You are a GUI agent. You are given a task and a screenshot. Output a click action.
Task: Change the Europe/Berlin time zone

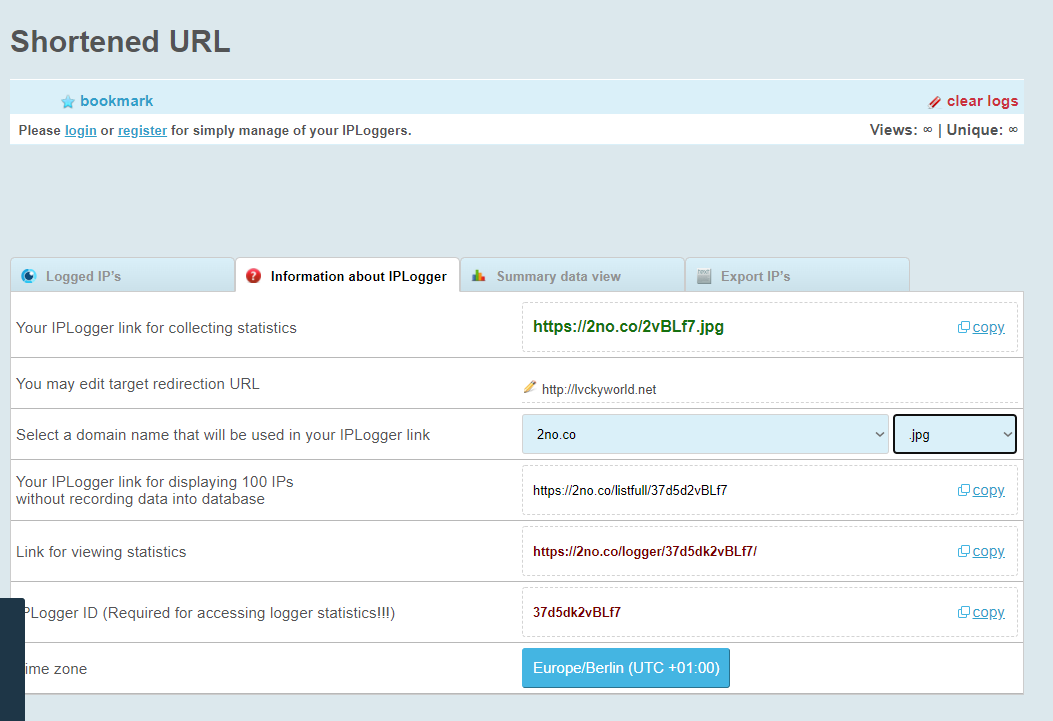coord(626,668)
